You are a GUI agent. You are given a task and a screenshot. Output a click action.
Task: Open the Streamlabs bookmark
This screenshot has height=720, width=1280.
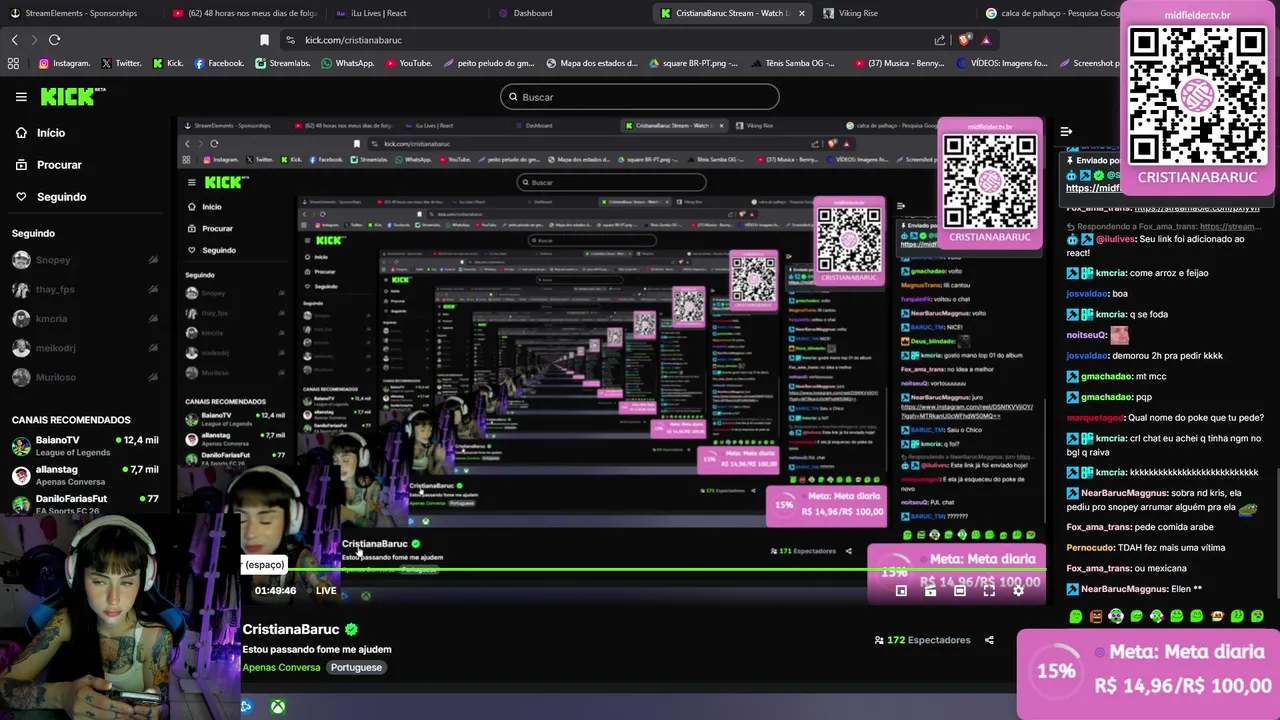283,63
